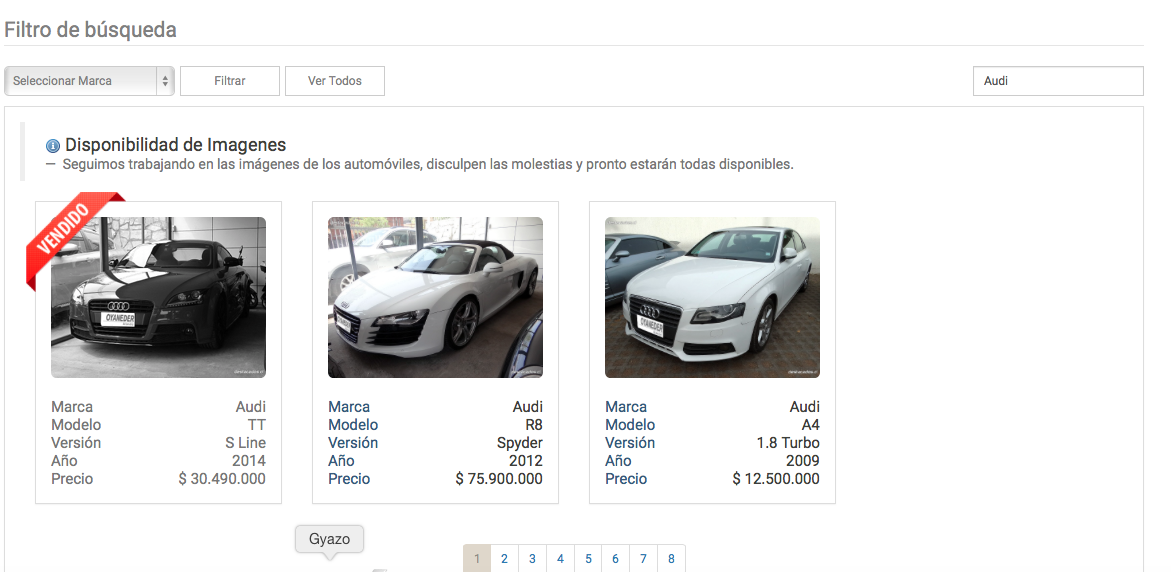Screen dimensions: 1171x572
Task: Click the Ver Todos button
Action: pyautogui.click(x=335, y=81)
